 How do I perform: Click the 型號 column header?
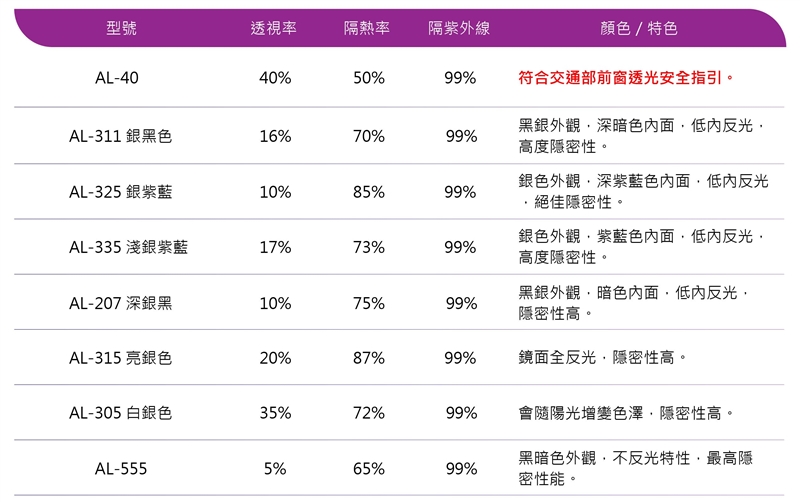click(121, 29)
